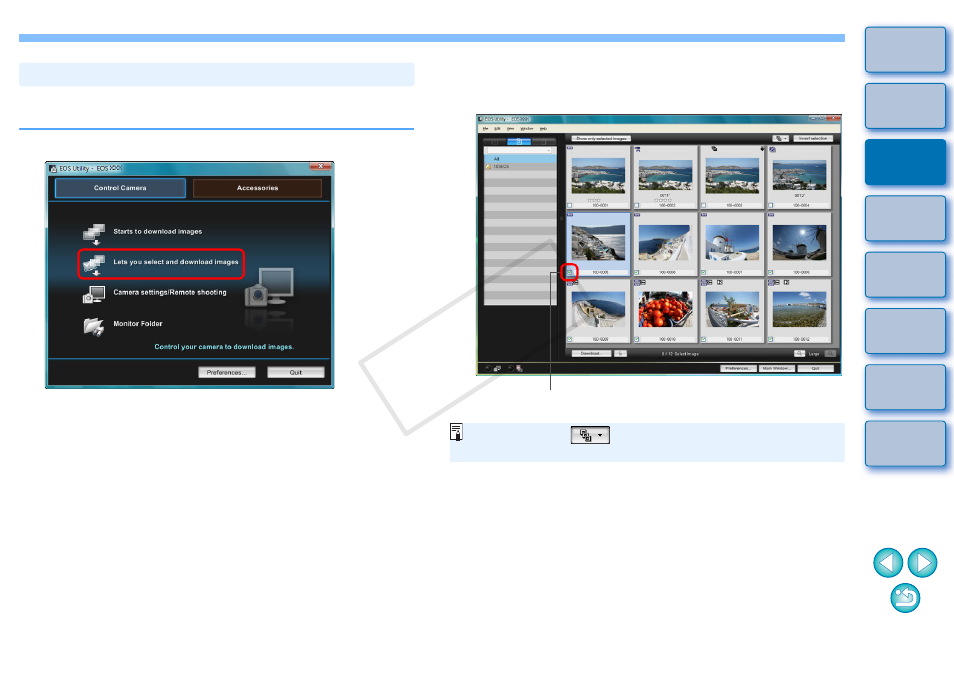Tick the checkbox for image 100-0004
Image resolution: width=954 pixels, height=674 pixels.
(x=770, y=206)
